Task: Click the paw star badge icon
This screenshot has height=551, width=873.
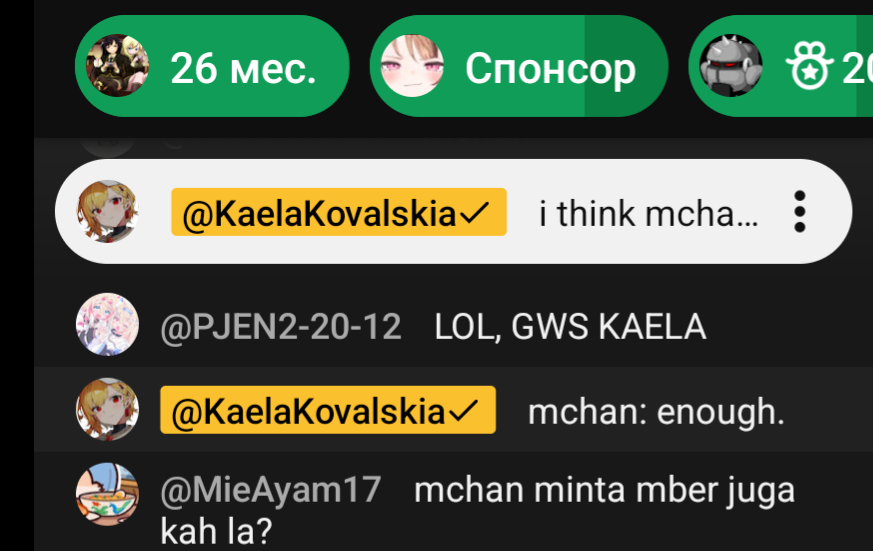Action: coord(809,66)
